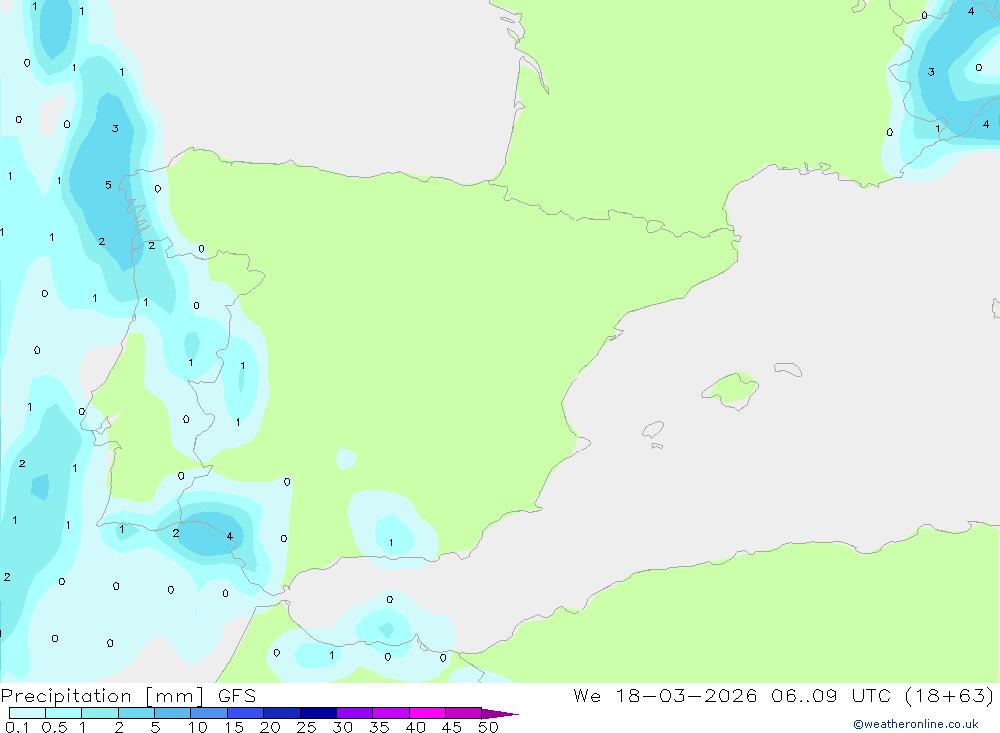Click the 35–40 mm purple legend swatch

pyautogui.click(x=390, y=713)
